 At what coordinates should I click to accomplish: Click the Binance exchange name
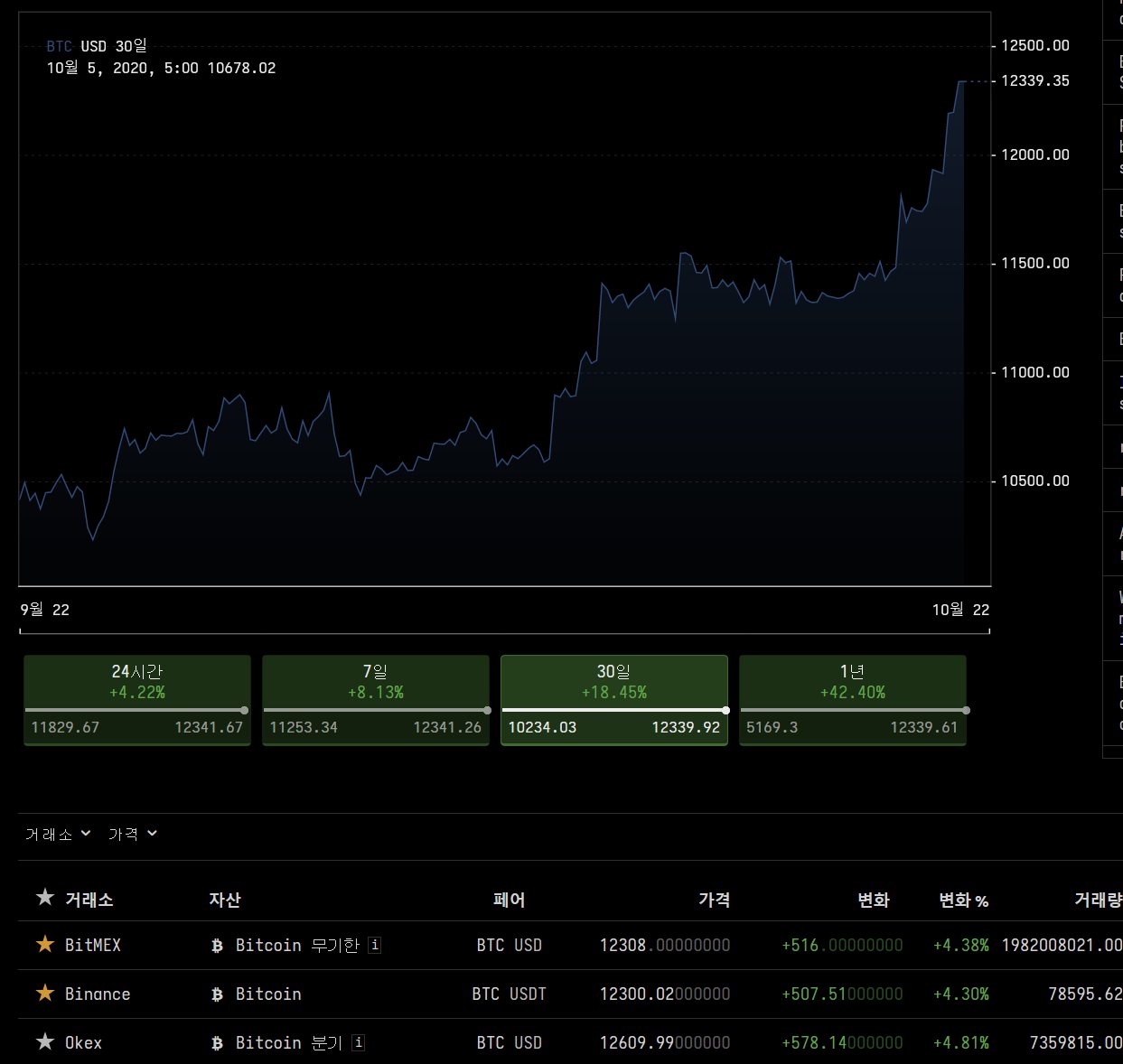(98, 994)
